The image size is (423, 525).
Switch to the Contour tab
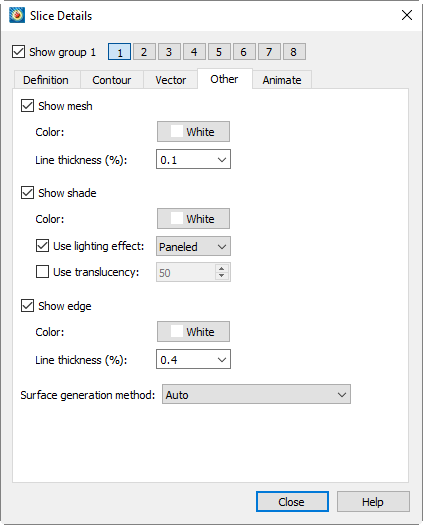tap(112, 80)
